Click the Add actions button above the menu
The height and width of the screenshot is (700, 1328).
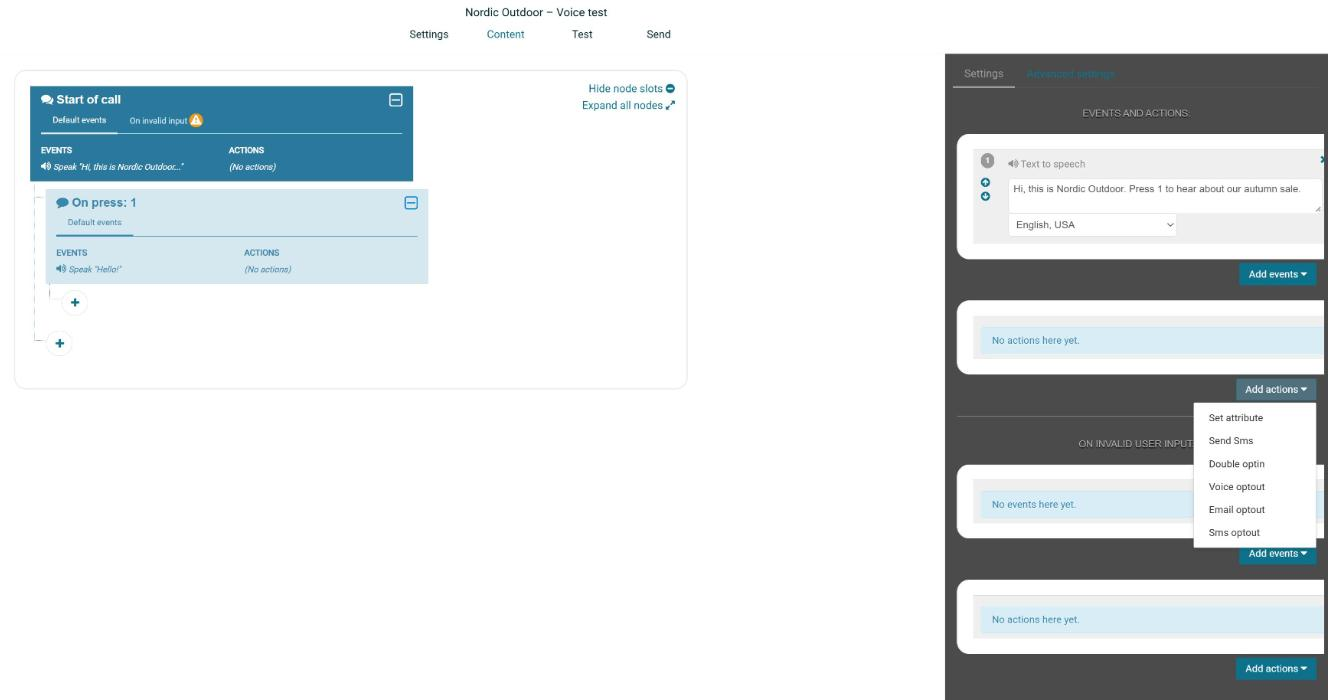pos(1276,390)
